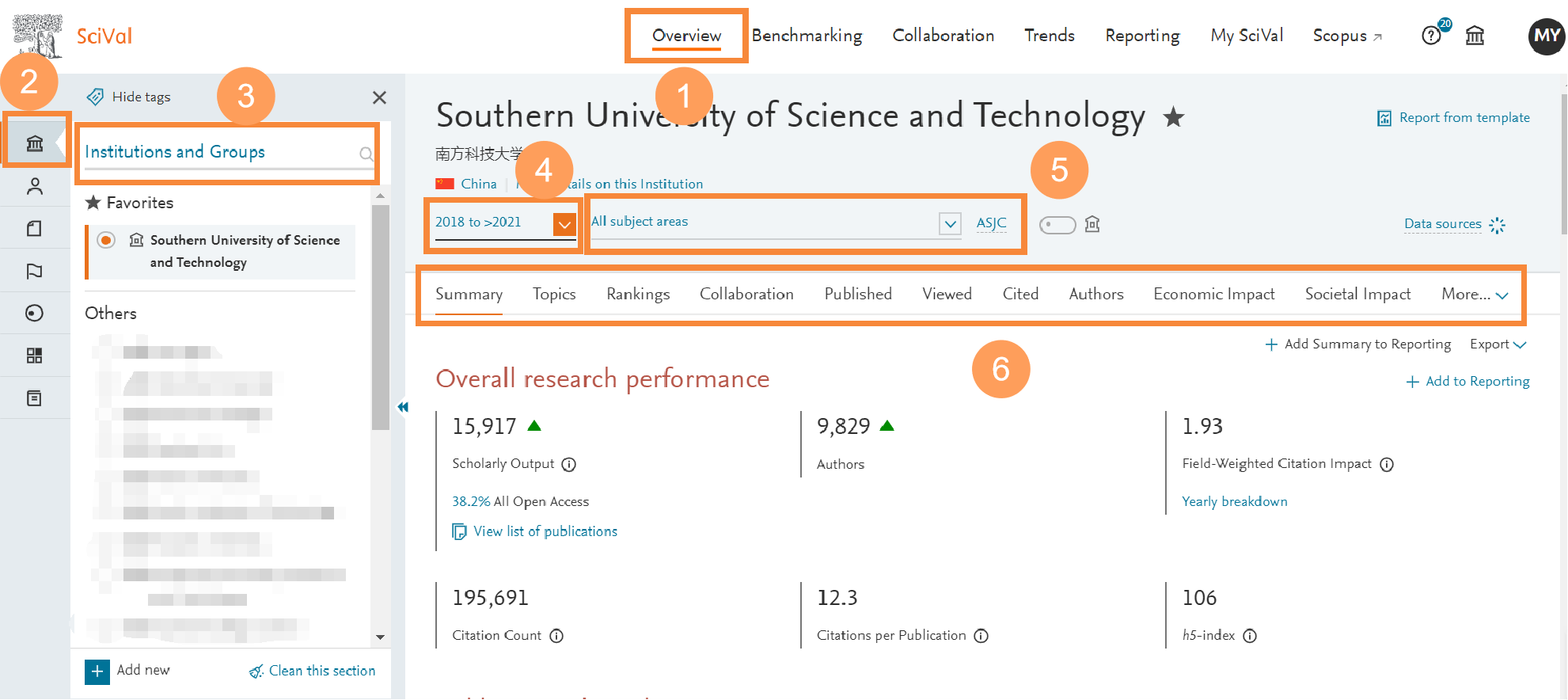The height and width of the screenshot is (700, 1568).
Task: Switch to the Cited tab
Action: click(x=1020, y=295)
